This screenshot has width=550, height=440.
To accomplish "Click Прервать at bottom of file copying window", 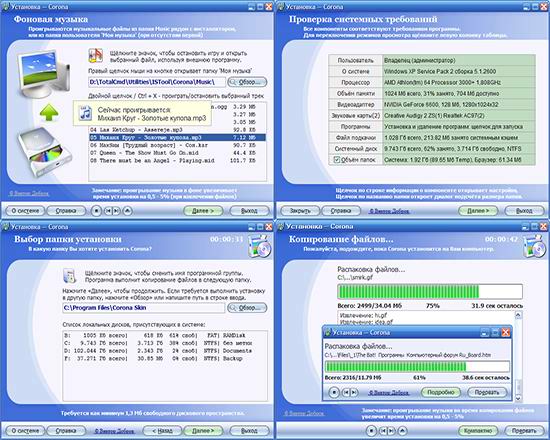I will pyautogui.click(x=524, y=431).
